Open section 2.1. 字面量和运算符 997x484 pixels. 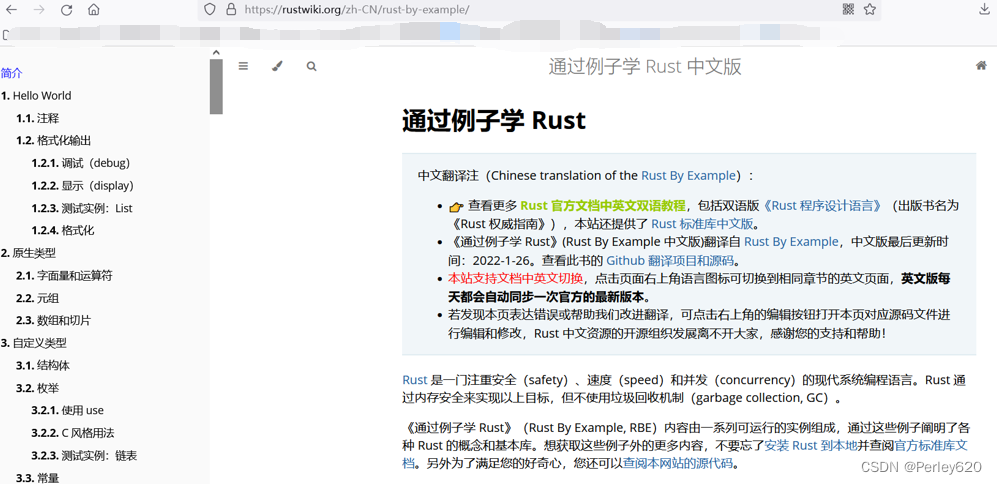pos(65,275)
